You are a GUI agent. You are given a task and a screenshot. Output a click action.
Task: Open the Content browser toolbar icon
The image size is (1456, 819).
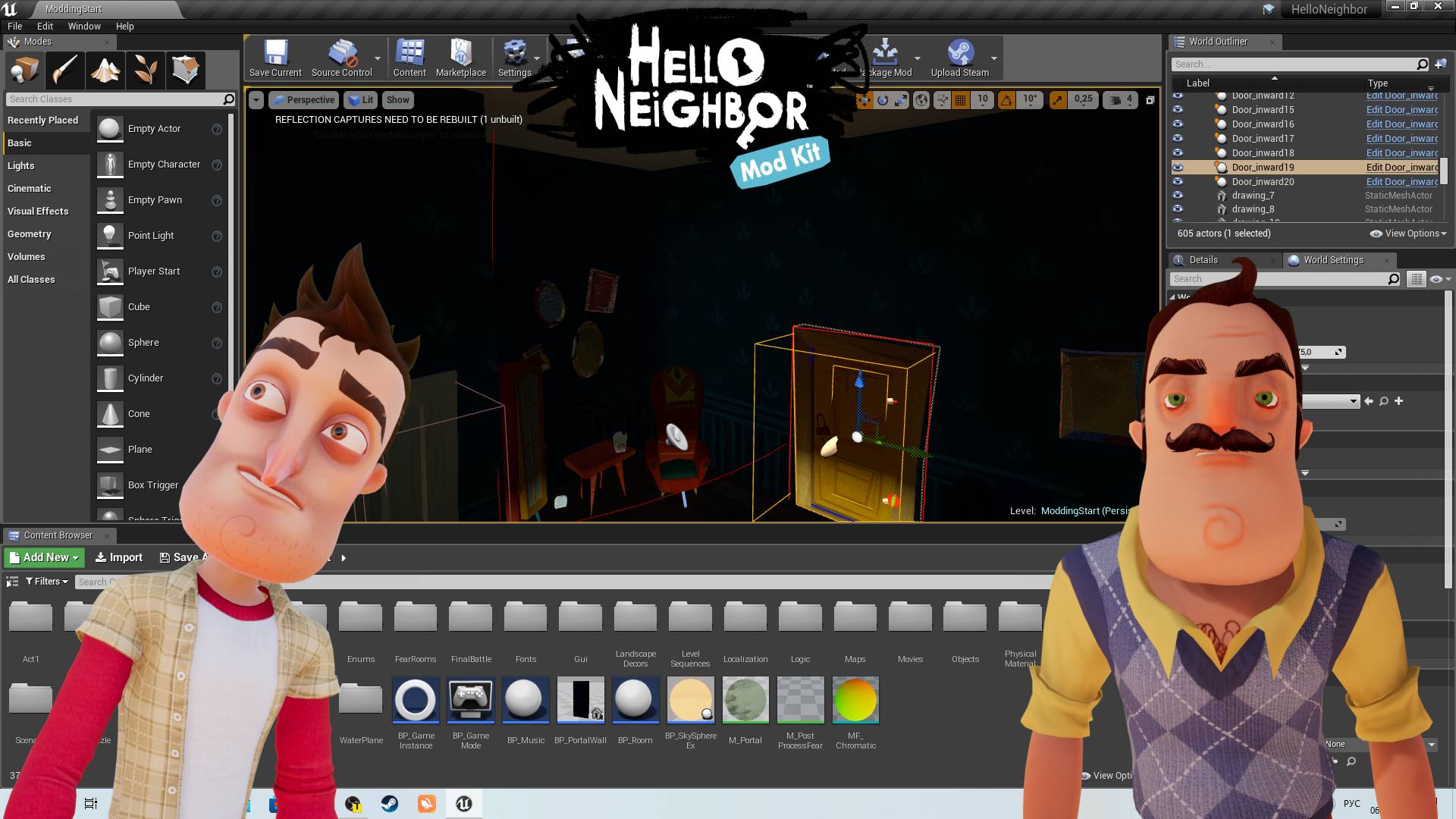click(x=409, y=58)
